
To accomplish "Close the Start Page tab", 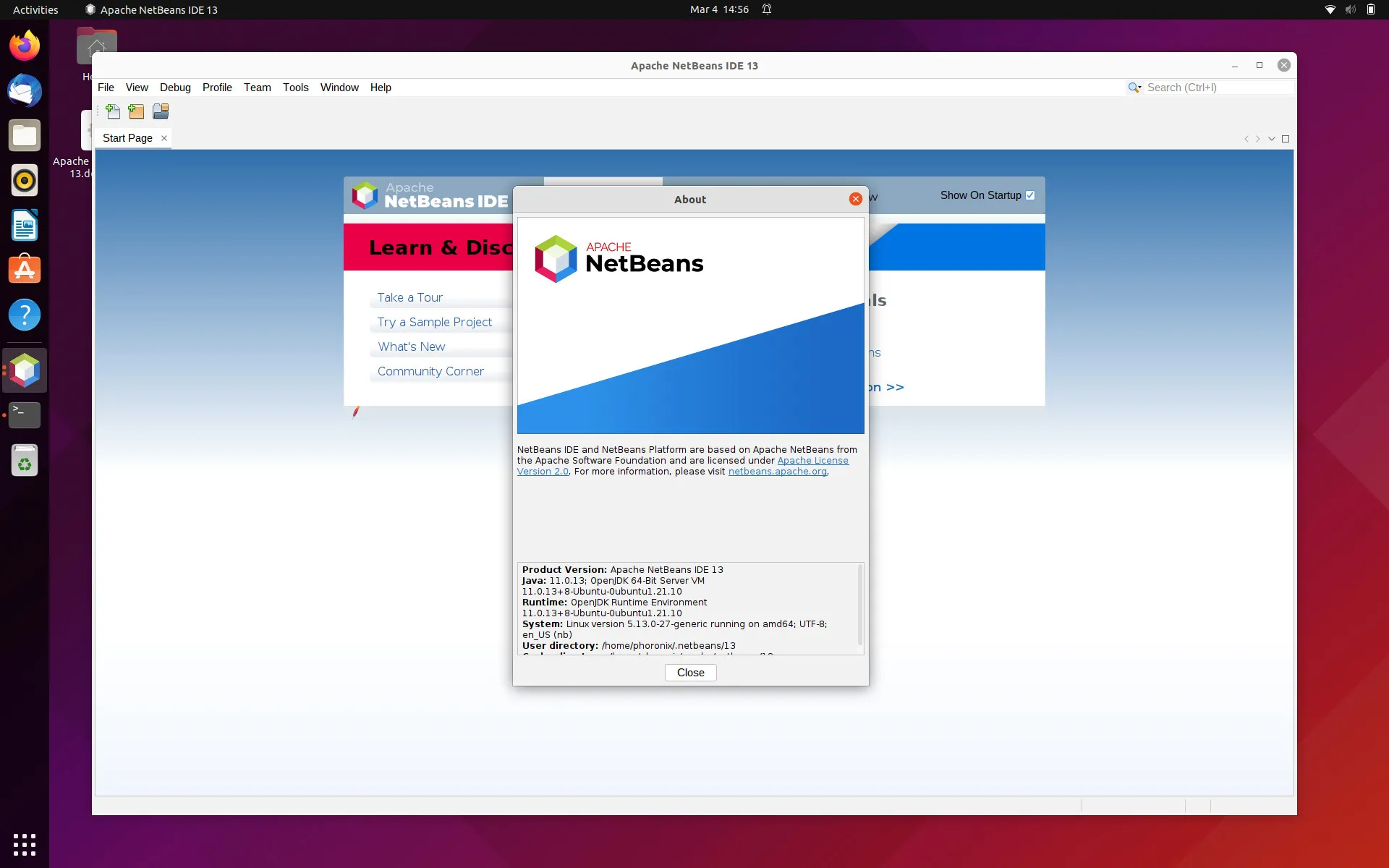I will tap(164, 138).
